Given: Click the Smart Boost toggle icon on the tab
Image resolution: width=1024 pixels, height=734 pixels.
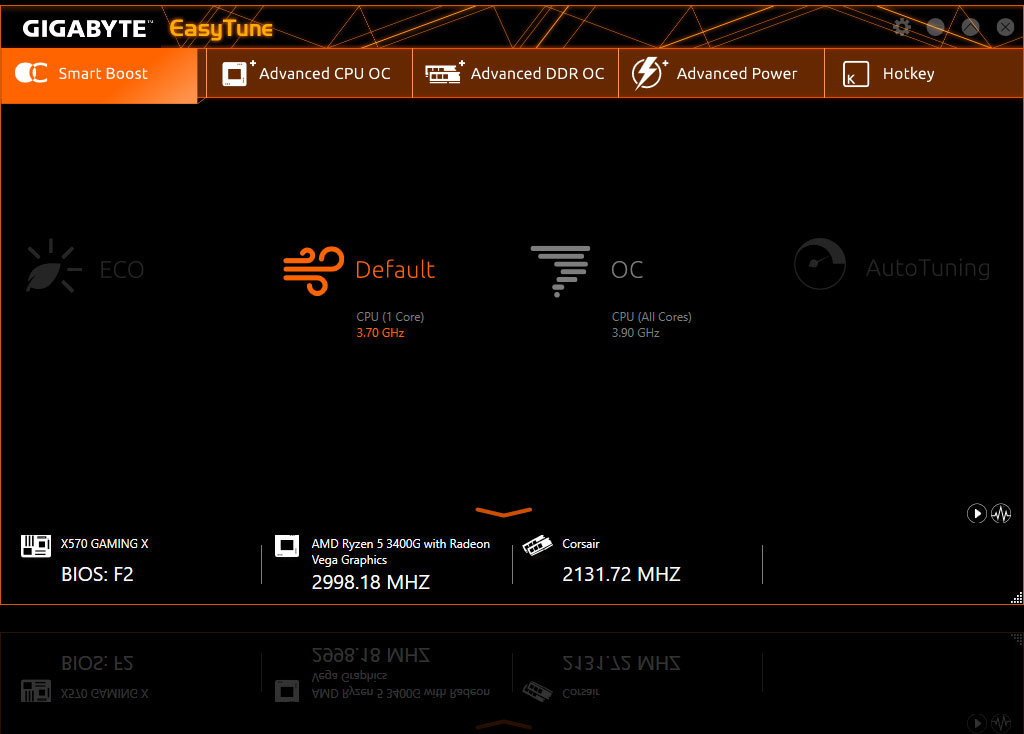Looking at the screenshot, I should click(x=31, y=73).
